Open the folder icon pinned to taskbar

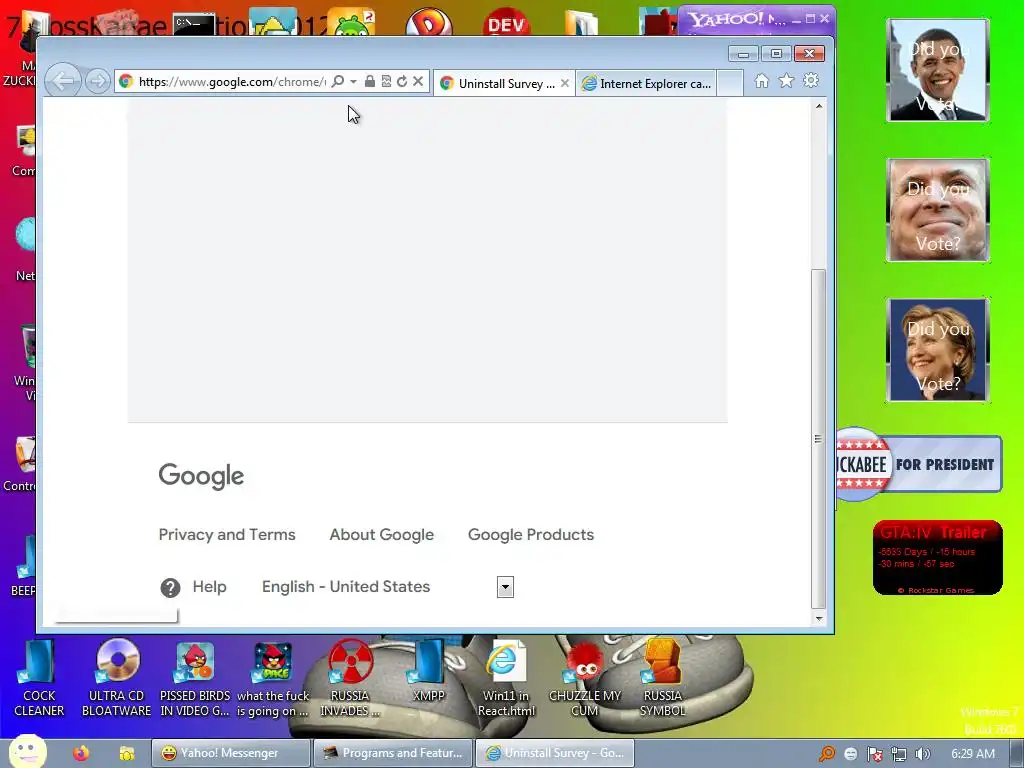click(x=127, y=753)
